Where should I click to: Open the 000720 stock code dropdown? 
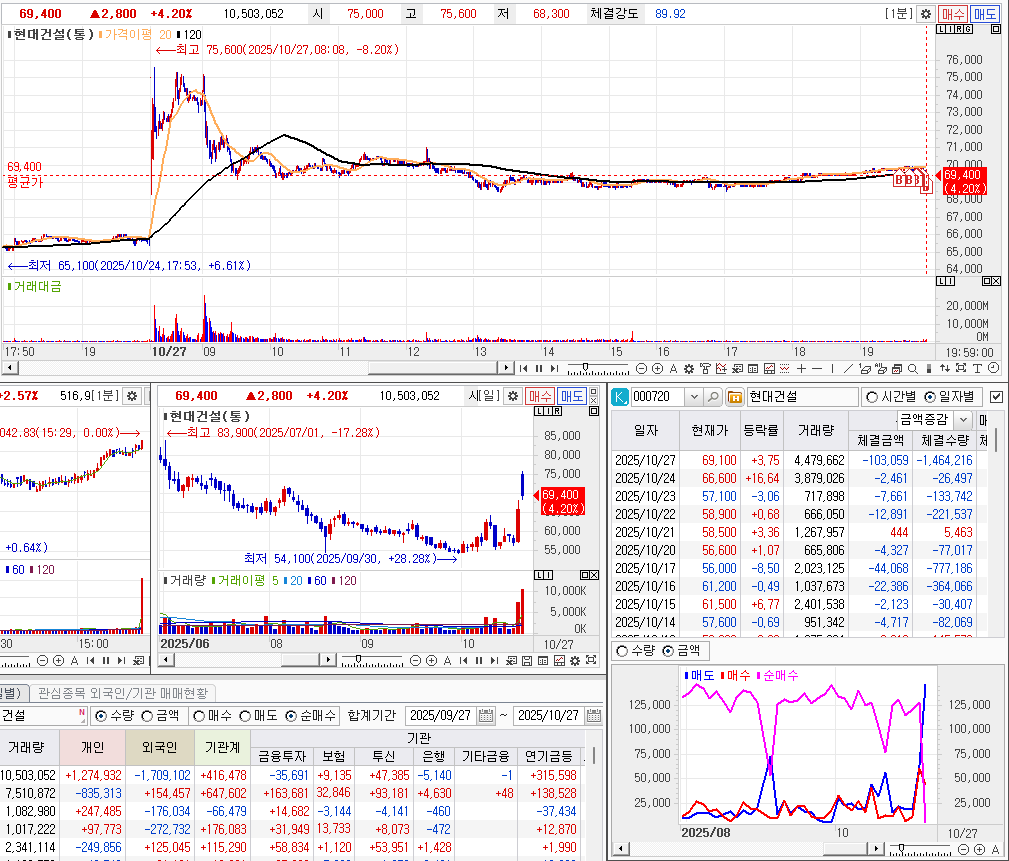694,397
